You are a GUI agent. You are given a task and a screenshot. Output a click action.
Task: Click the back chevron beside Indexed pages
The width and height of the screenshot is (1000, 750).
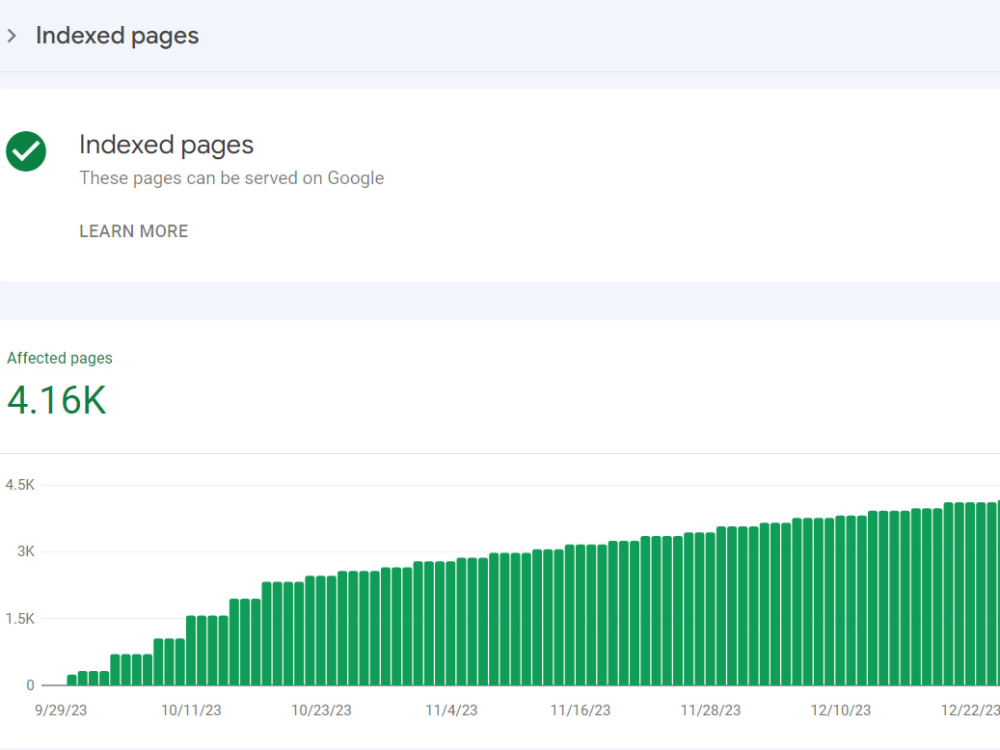tap(11, 35)
